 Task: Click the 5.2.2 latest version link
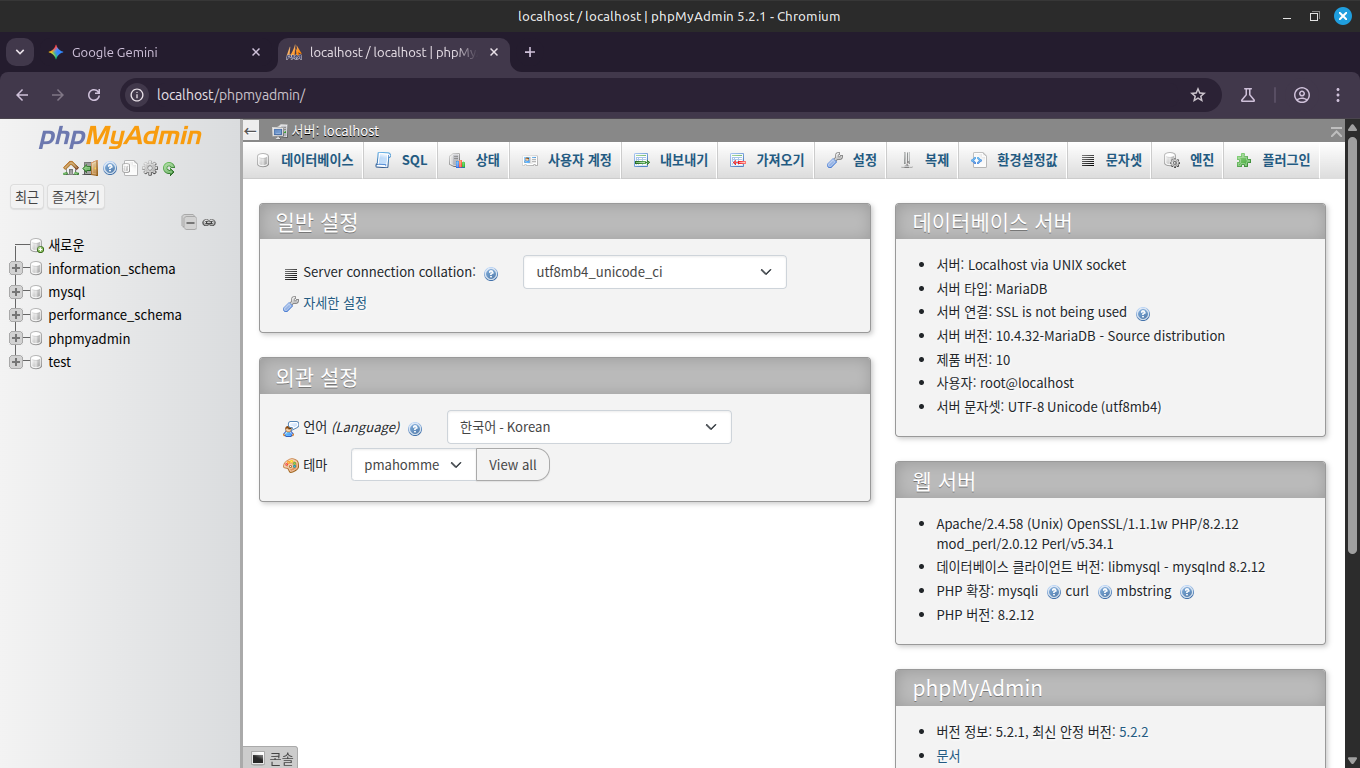tap(1134, 732)
